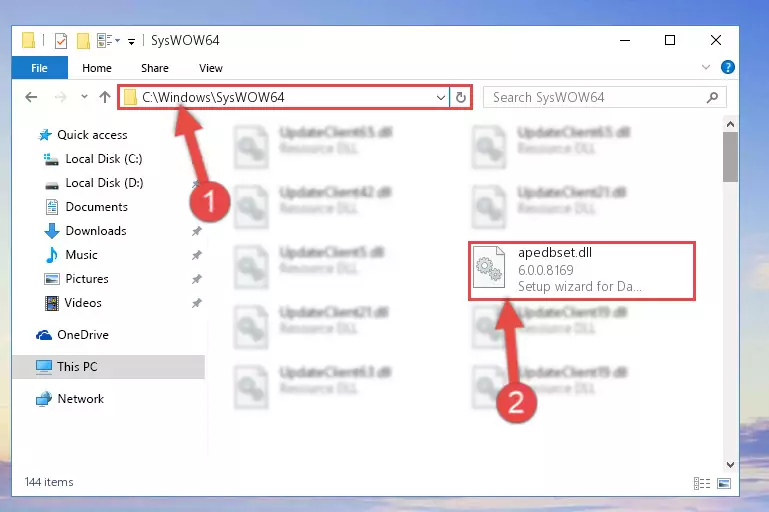Image resolution: width=769 pixels, height=512 pixels.
Task: Click the folder icon in the title bar
Action: [x=28, y=40]
